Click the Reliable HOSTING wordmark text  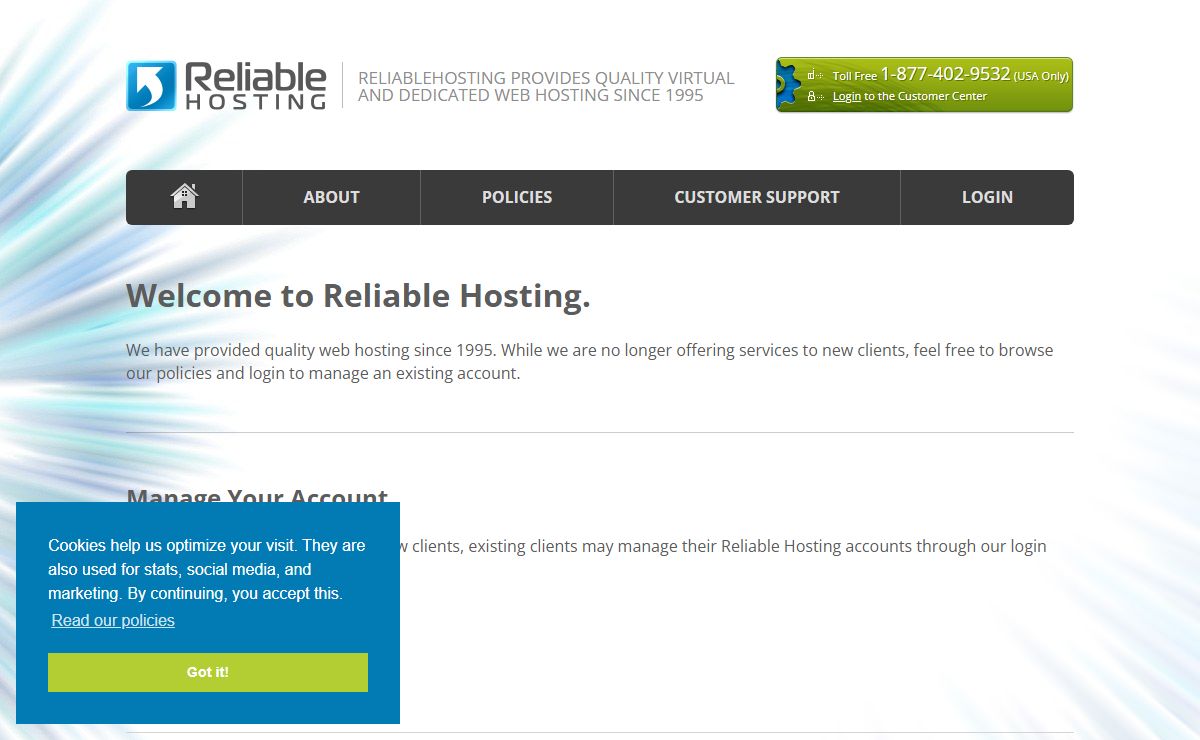tap(256, 86)
